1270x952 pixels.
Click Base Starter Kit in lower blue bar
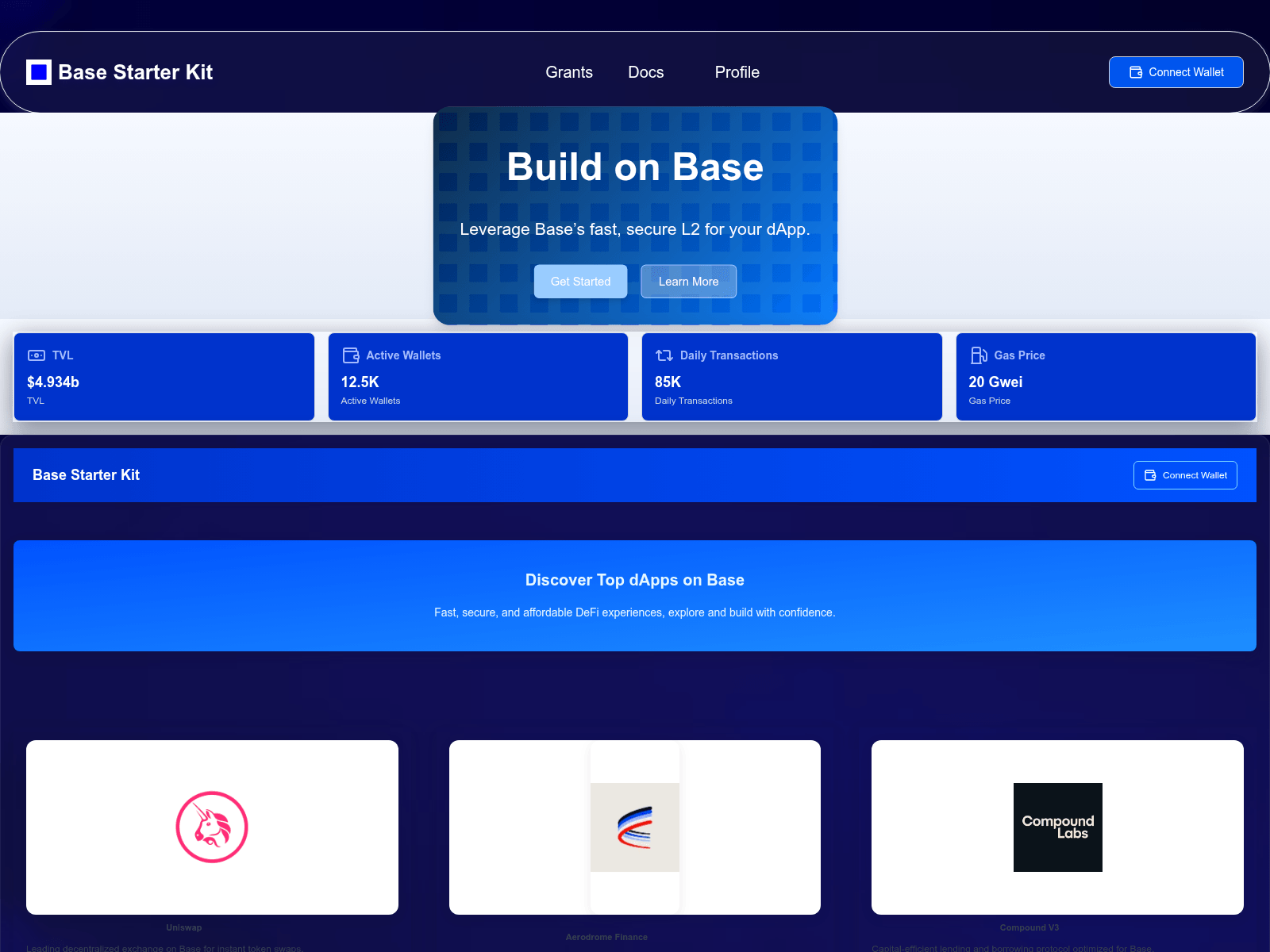(87, 475)
